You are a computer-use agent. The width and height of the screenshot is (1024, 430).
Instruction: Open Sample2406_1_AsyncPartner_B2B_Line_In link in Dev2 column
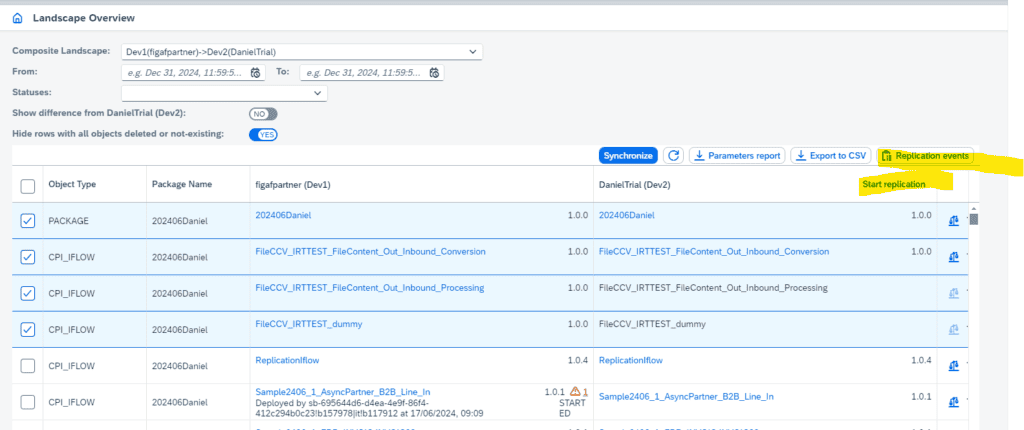click(686, 396)
